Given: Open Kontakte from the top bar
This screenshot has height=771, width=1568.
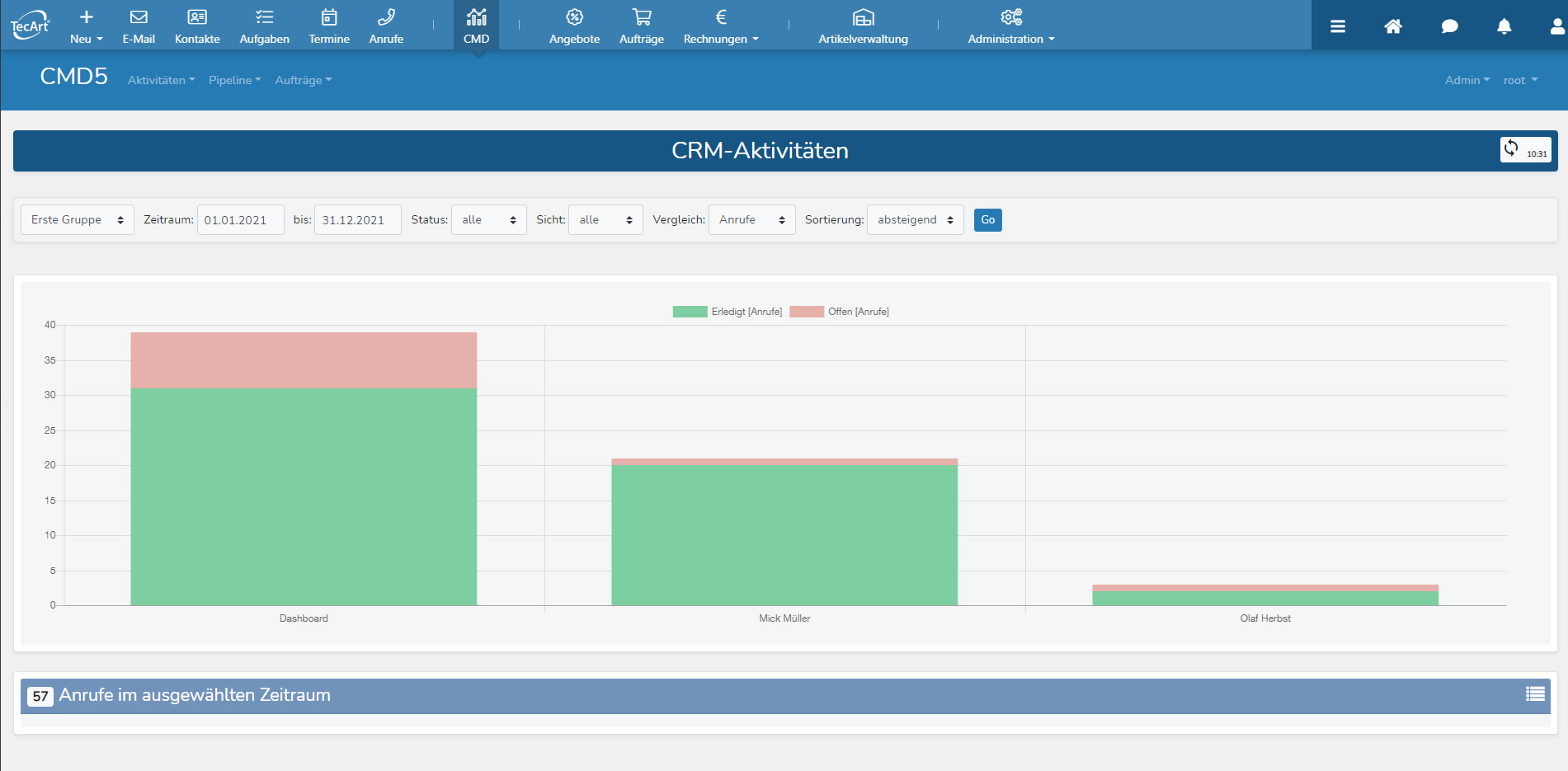Looking at the screenshot, I should pos(197,26).
